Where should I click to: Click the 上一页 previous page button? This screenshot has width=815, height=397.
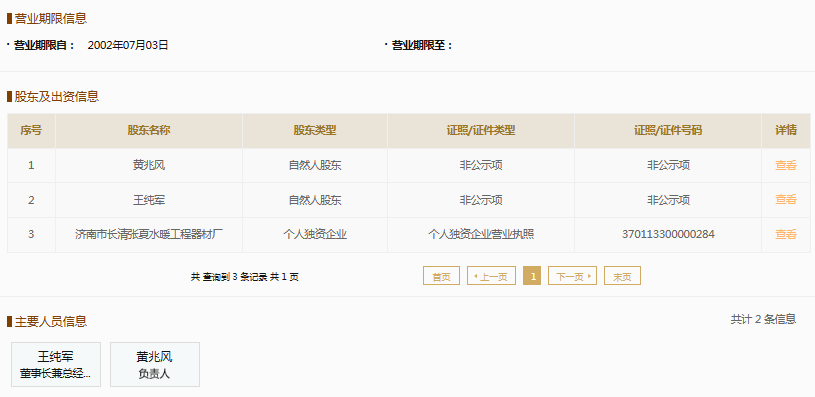coord(491,276)
